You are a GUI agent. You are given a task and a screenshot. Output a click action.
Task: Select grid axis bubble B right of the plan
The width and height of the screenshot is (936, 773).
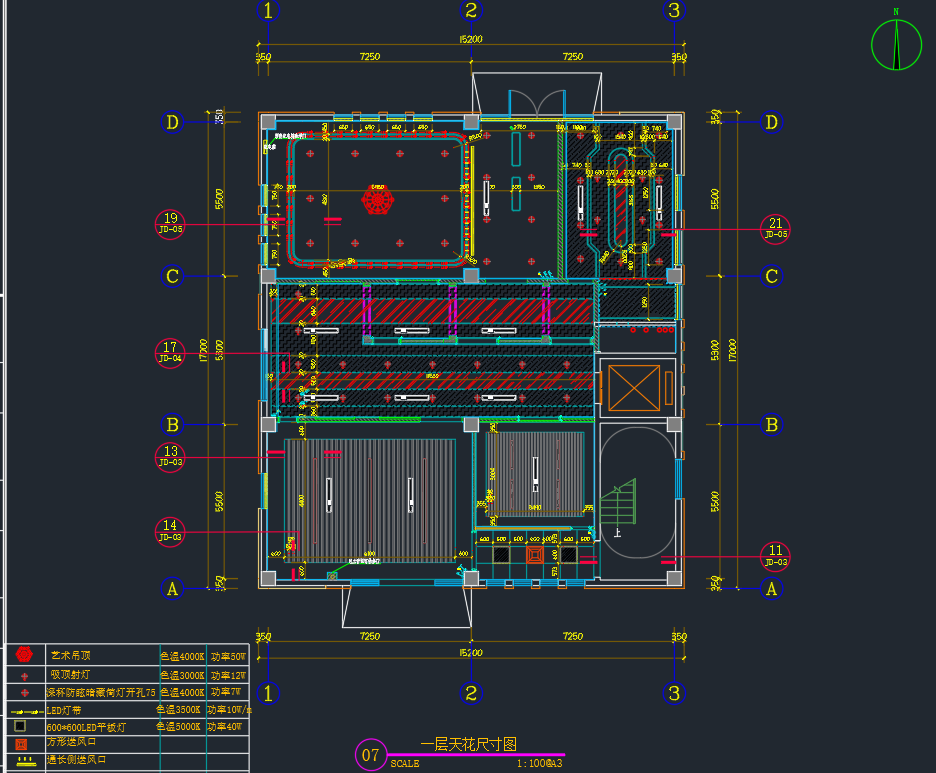(x=771, y=424)
